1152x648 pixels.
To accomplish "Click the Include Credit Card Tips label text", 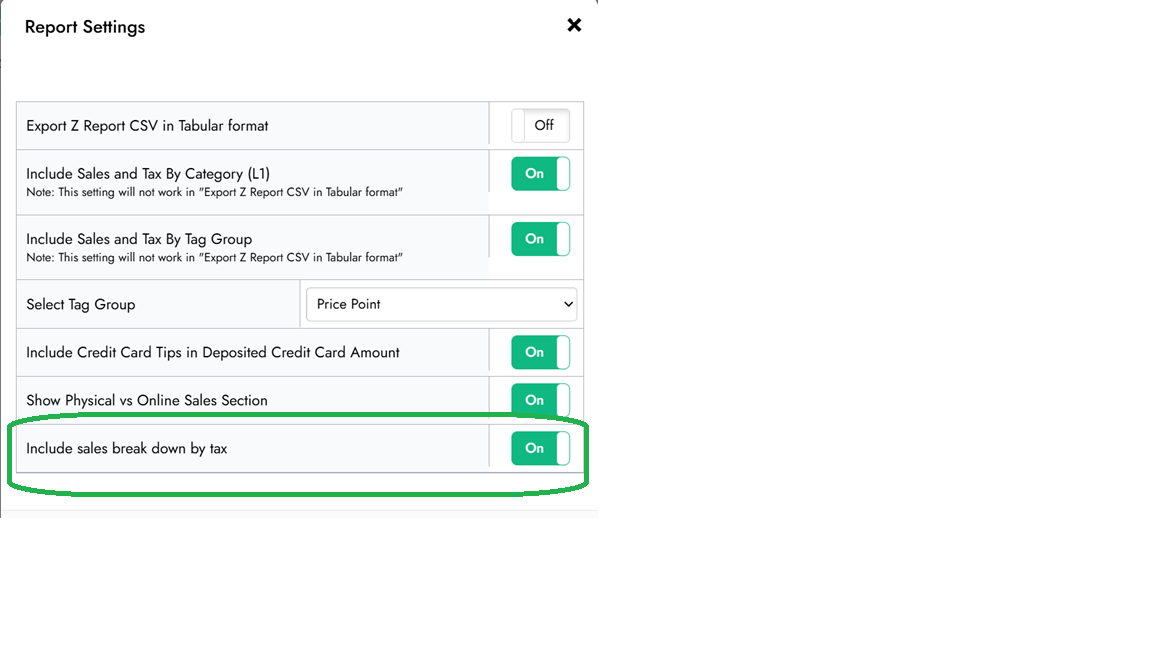I will pos(213,352).
